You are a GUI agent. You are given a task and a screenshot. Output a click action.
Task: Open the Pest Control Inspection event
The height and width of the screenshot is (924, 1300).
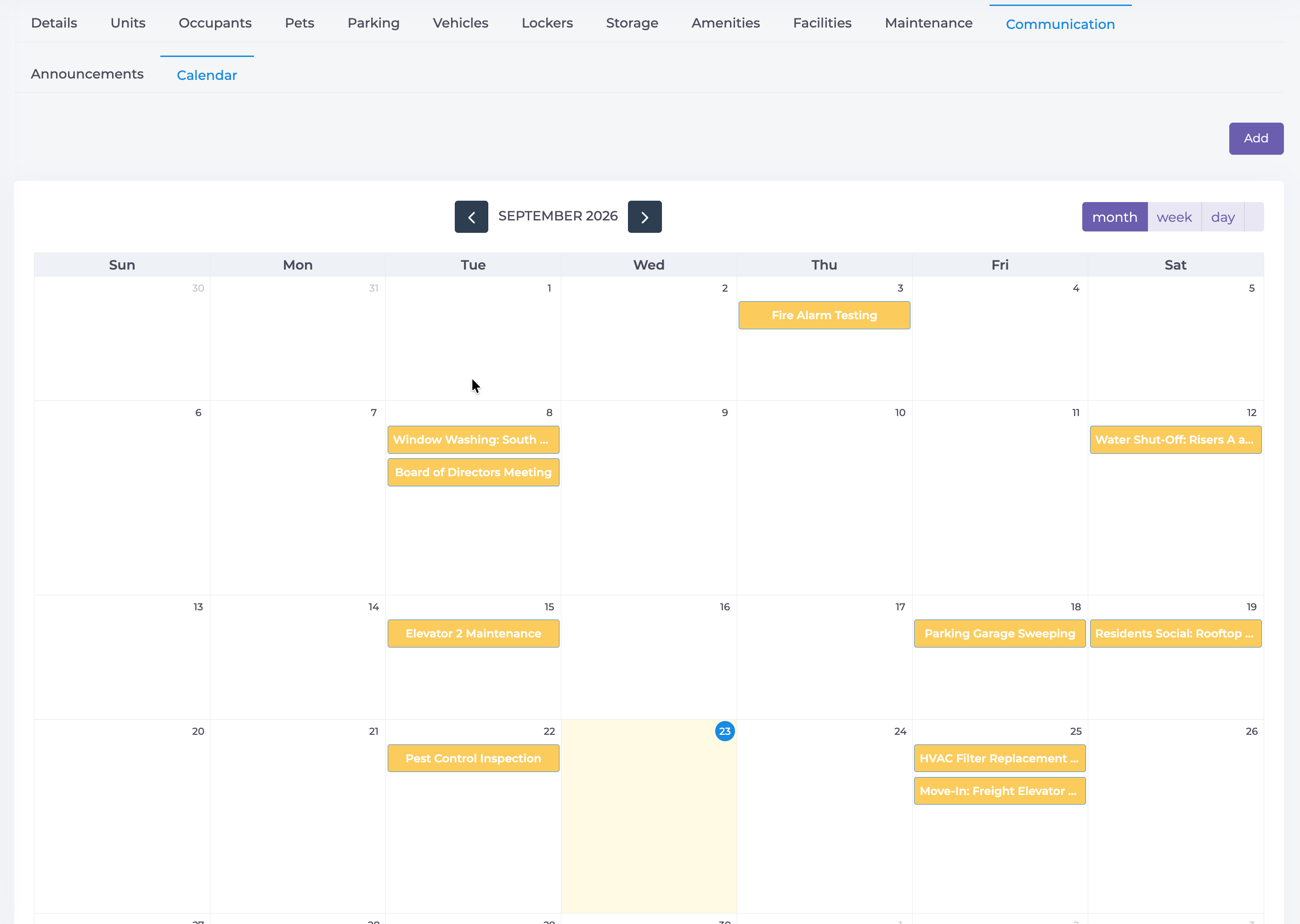[x=473, y=758]
